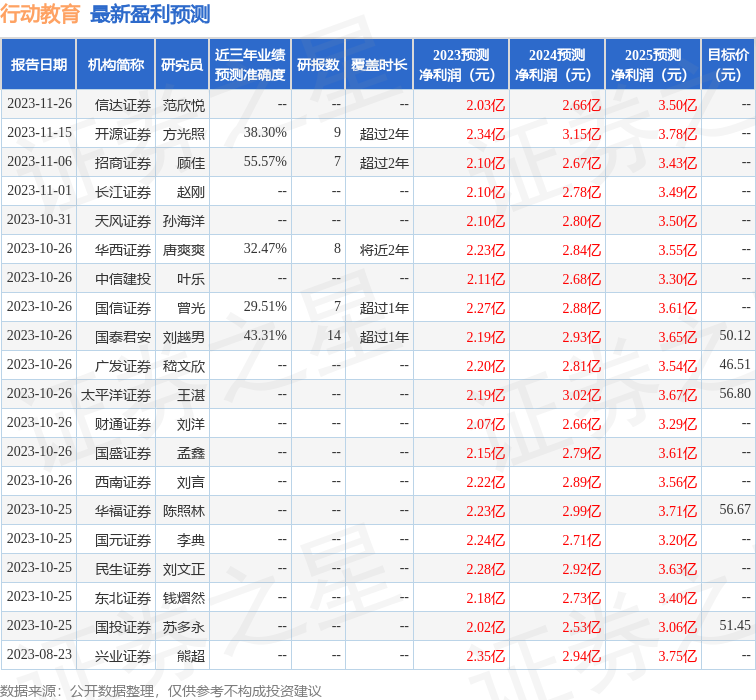
Task: Click accuracy value 32.47%
Action: pos(265,248)
